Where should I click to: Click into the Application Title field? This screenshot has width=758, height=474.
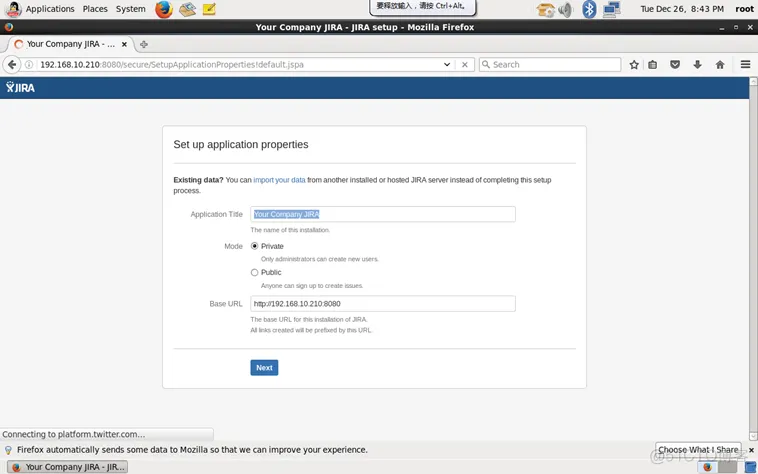point(383,214)
